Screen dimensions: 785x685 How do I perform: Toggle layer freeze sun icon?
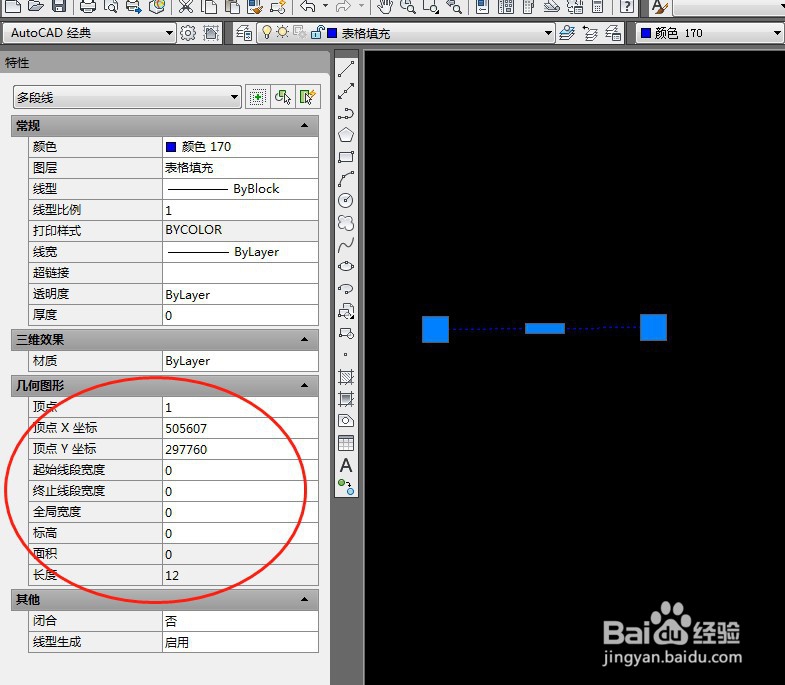[x=283, y=33]
